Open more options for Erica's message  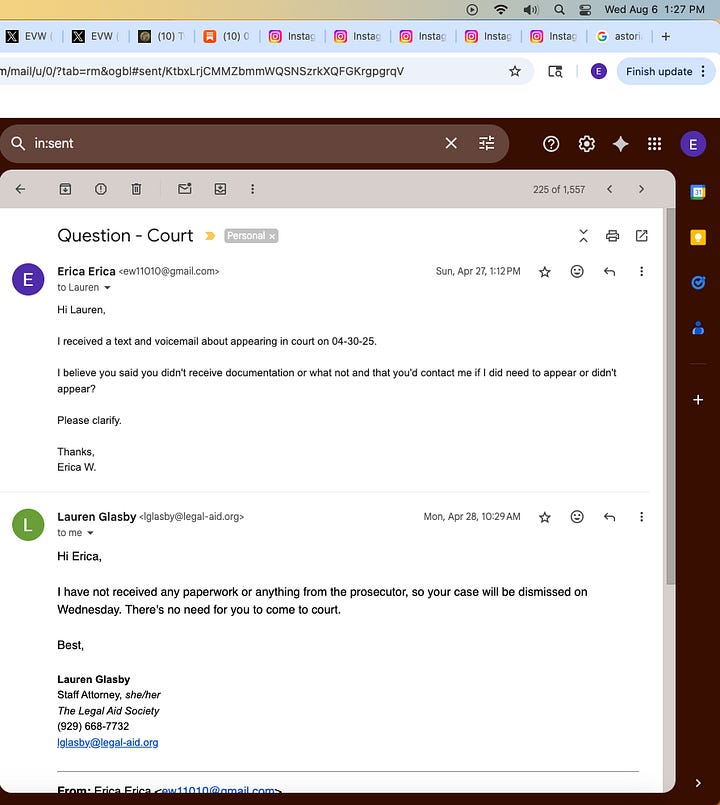(641, 271)
